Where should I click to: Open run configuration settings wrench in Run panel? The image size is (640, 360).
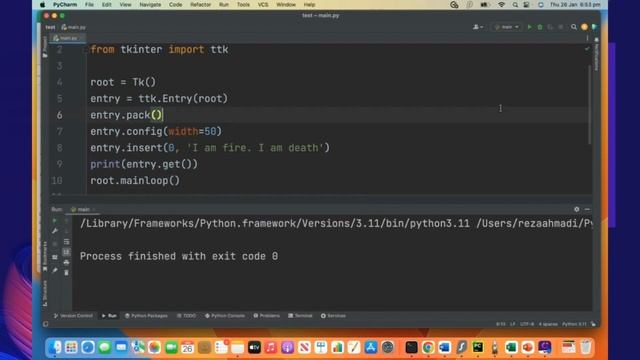tap(55, 231)
